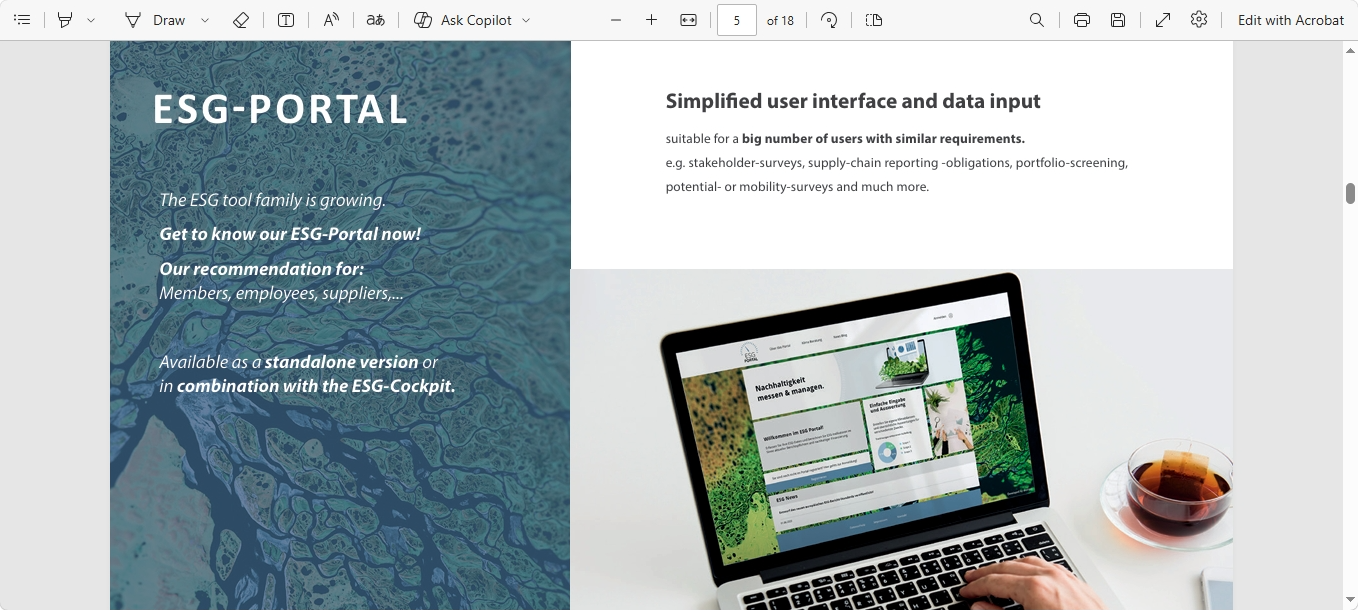The height and width of the screenshot is (610, 1358).
Task: Open PDF settings gear
Action: click(x=1199, y=20)
